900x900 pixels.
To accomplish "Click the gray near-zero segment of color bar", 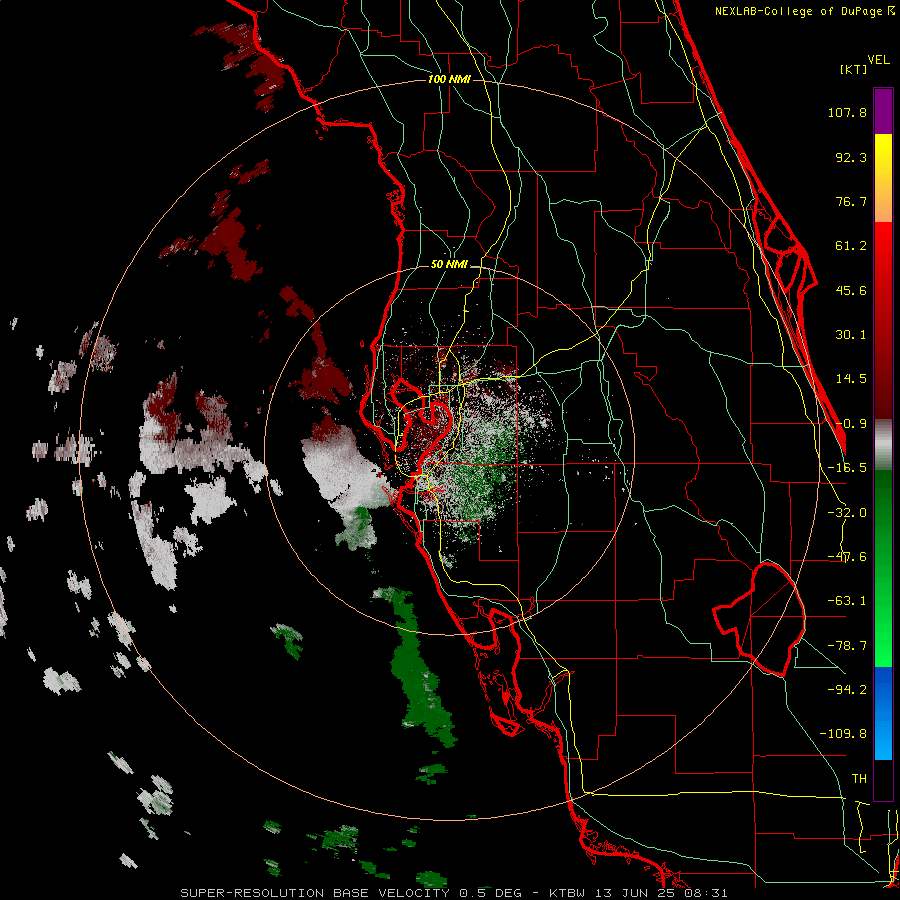I will click(883, 445).
